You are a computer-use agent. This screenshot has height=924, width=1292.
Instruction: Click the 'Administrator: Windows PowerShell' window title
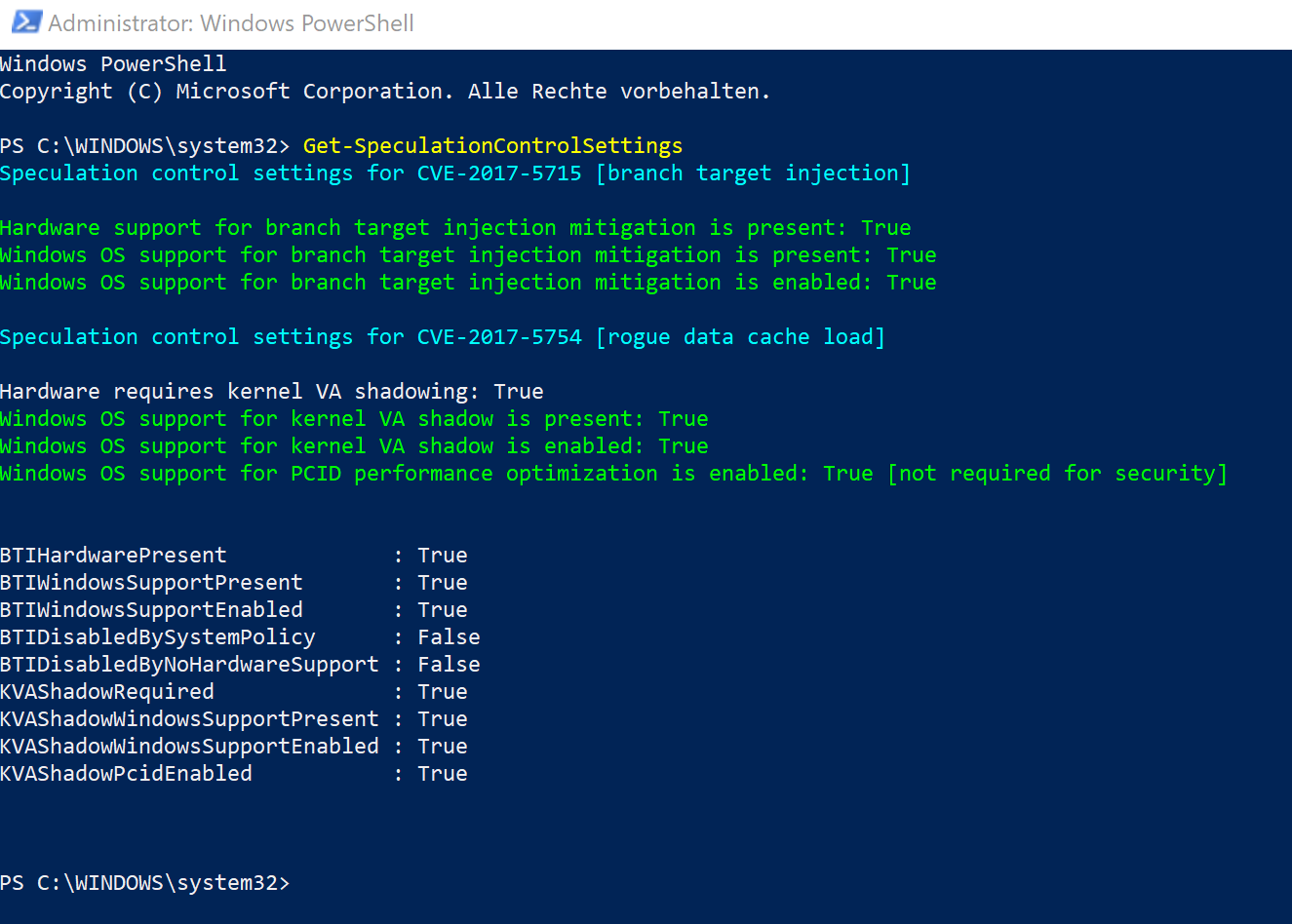pyautogui.click(x=231, y=23)
